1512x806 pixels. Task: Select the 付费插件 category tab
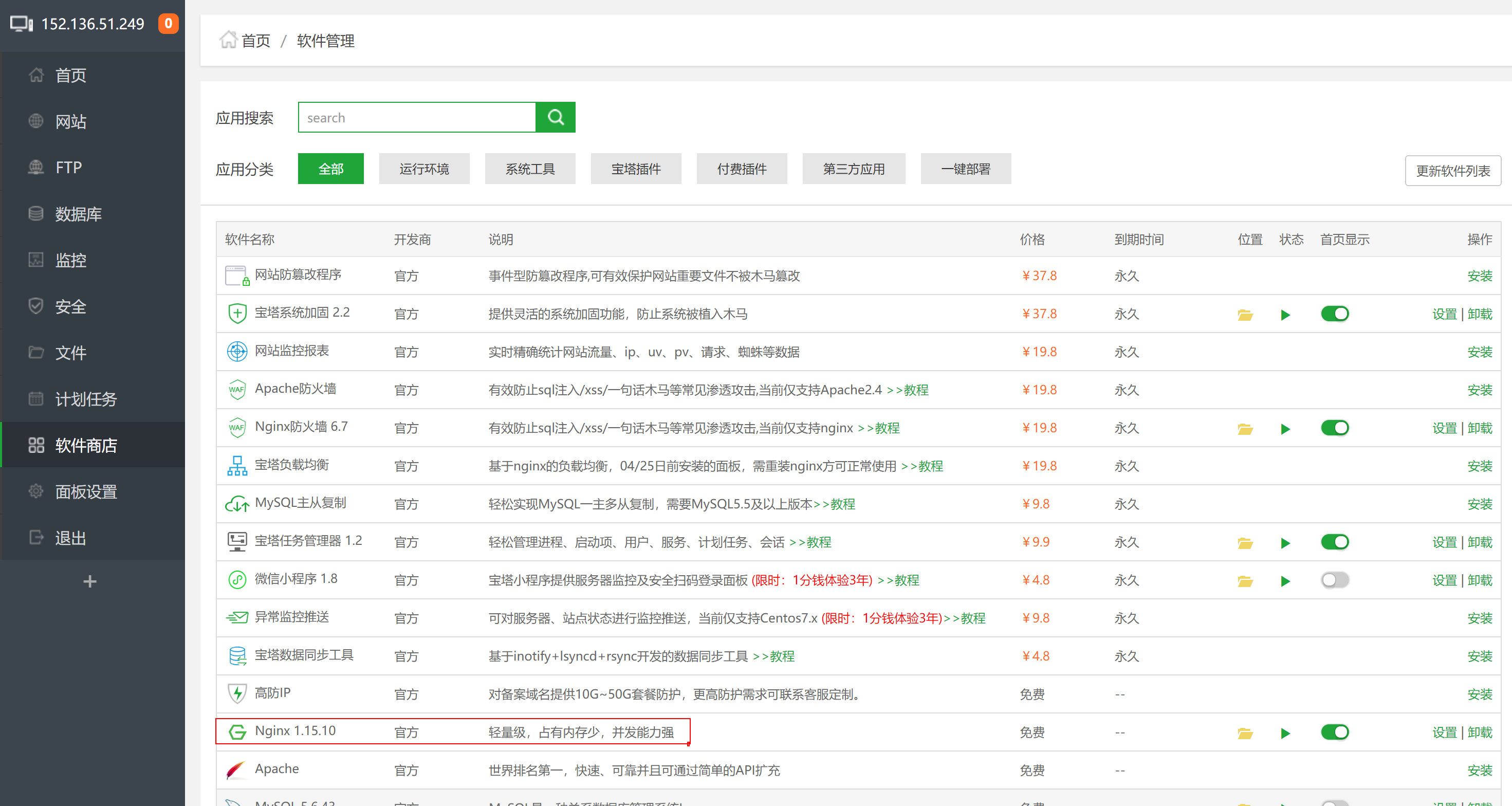tap(742, 169)
